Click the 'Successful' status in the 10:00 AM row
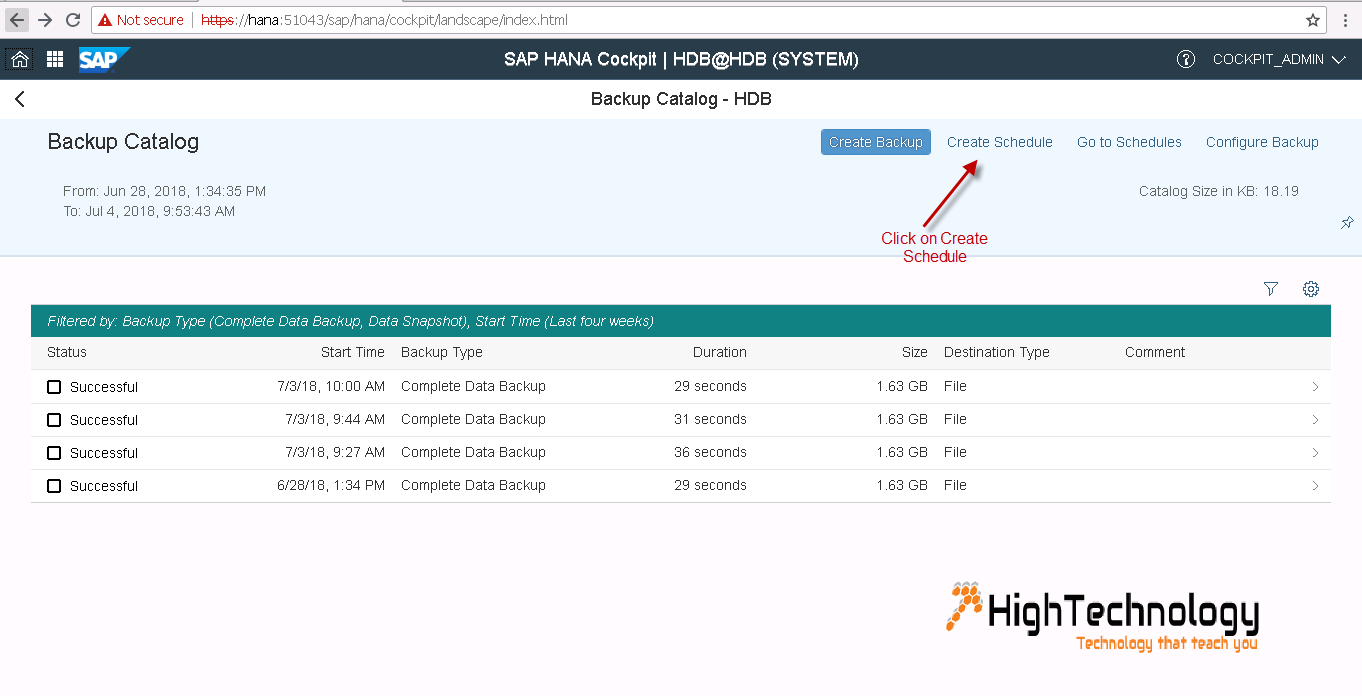 point(104,387)
